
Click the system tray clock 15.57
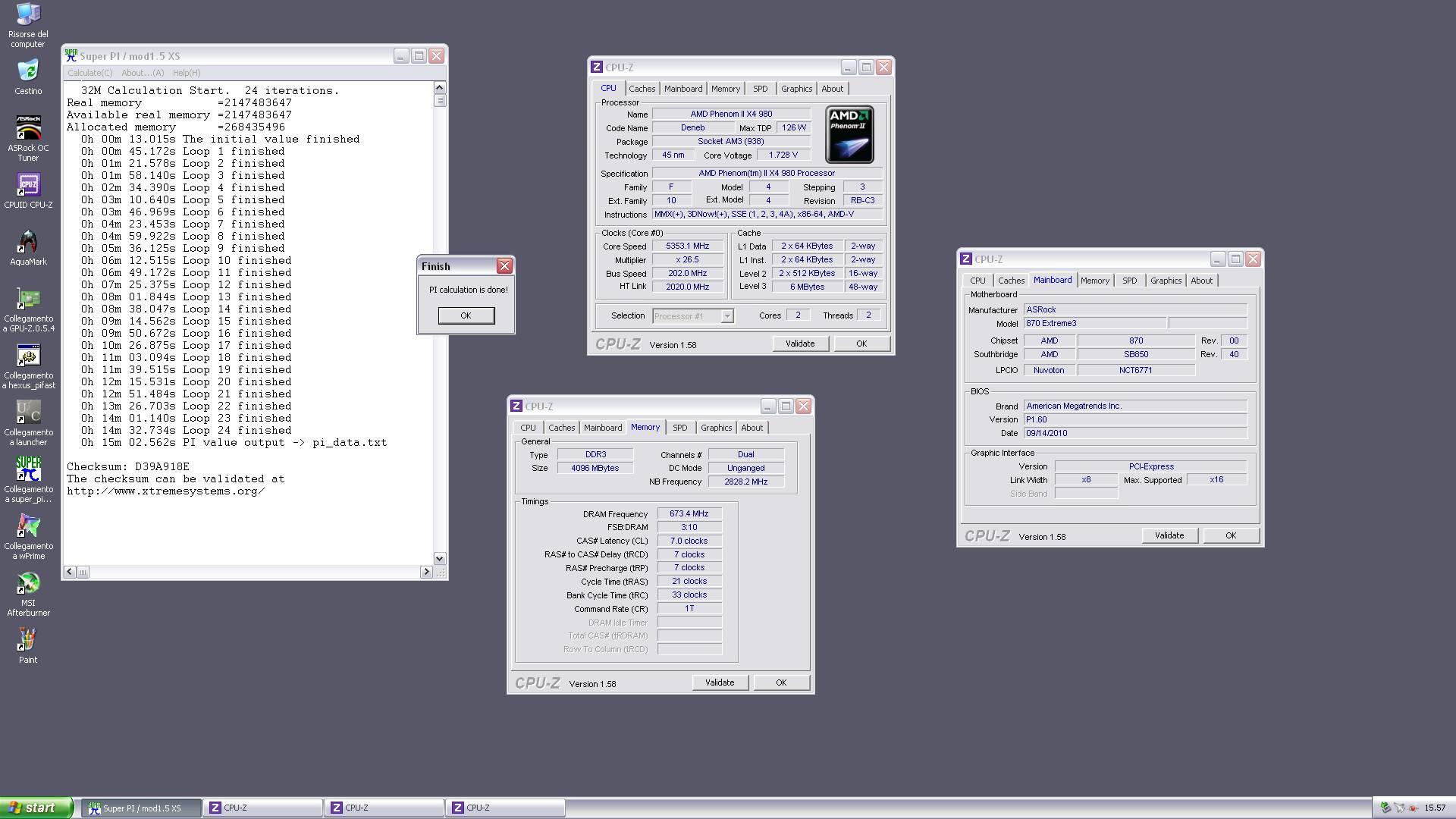click(x=1435, y=808)
